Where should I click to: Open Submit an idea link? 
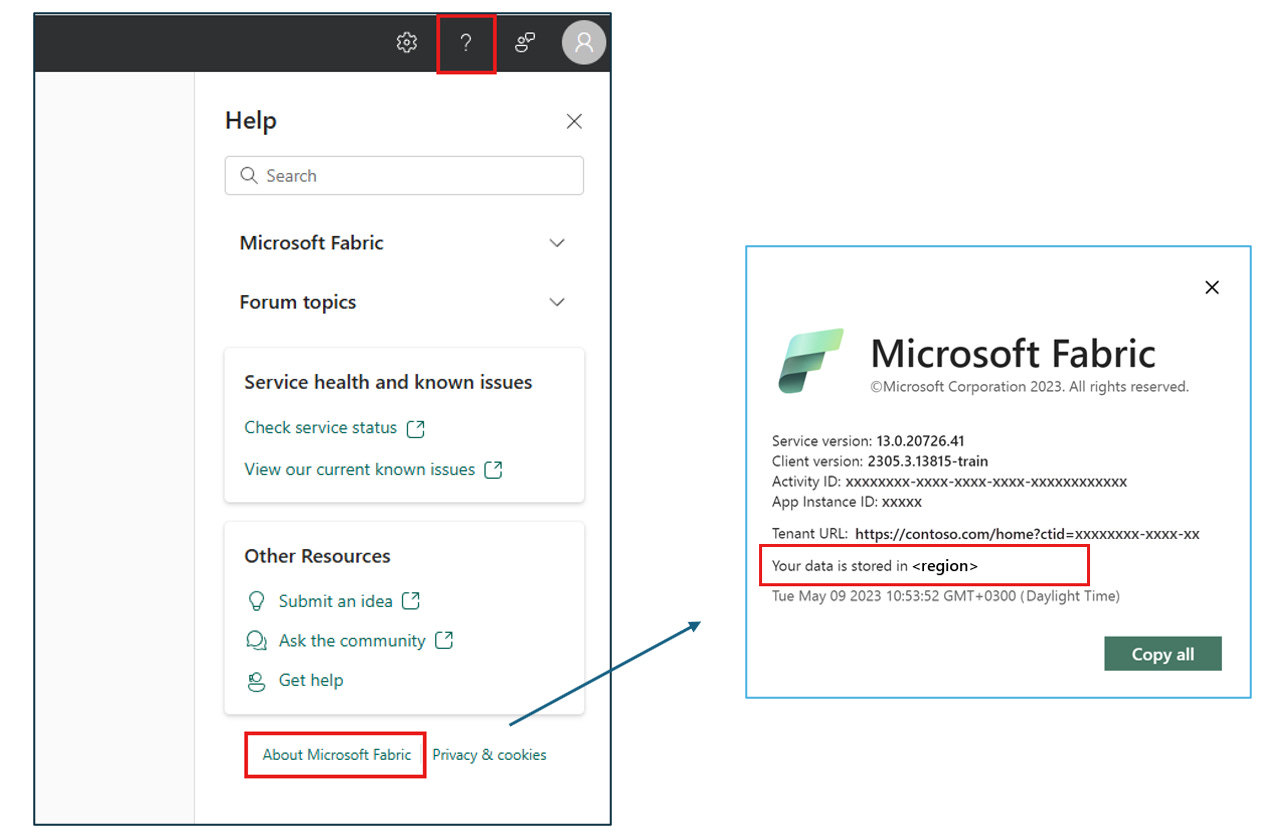click(335, 601)
